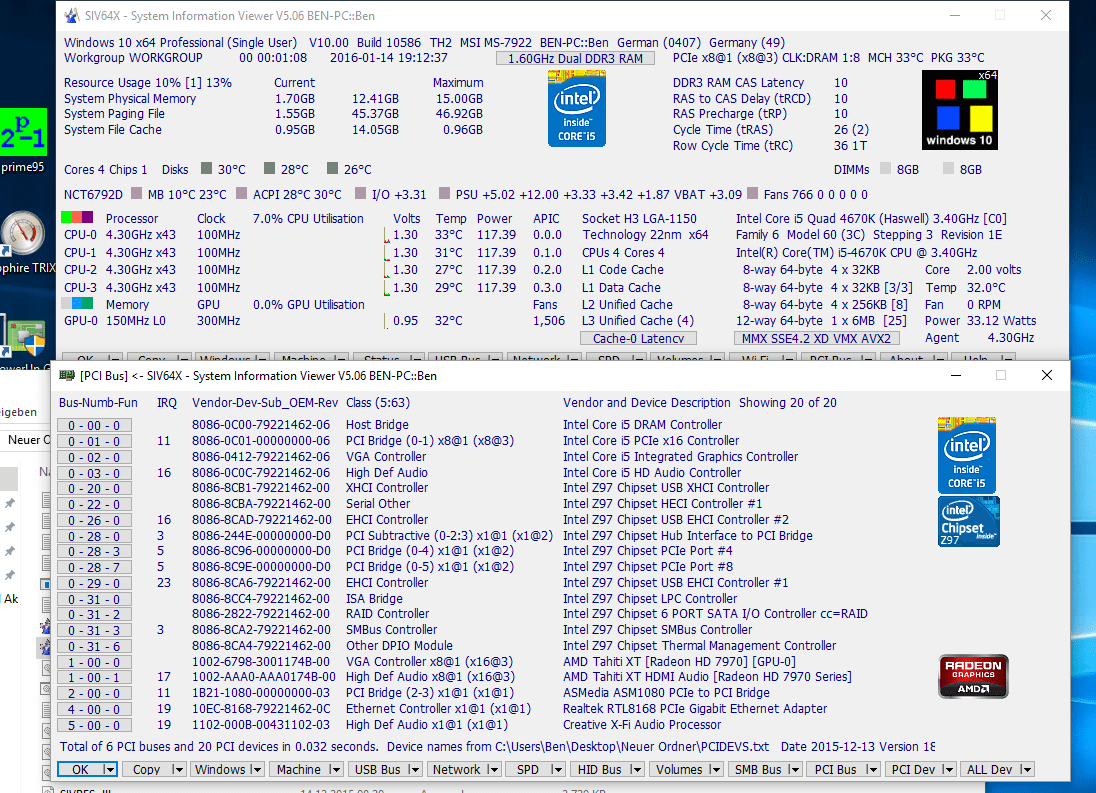Image resolution: width=1096 pixels, height=793 pixels.
Task: Select bus button 0 - 20 - 0
Action: pos(94,488)
